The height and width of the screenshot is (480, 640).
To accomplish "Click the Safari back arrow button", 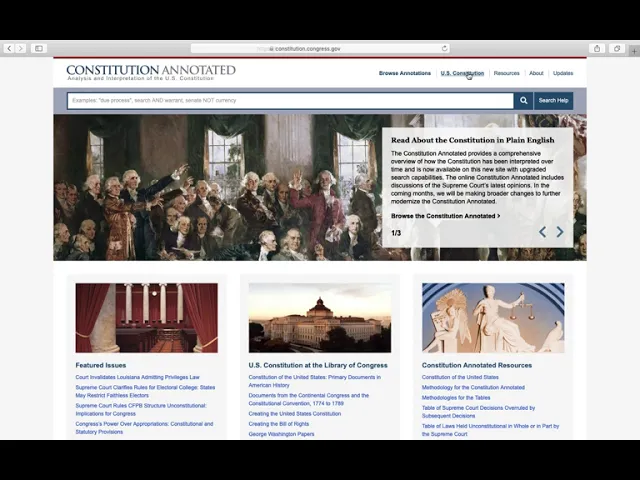I will coord(9,49).
